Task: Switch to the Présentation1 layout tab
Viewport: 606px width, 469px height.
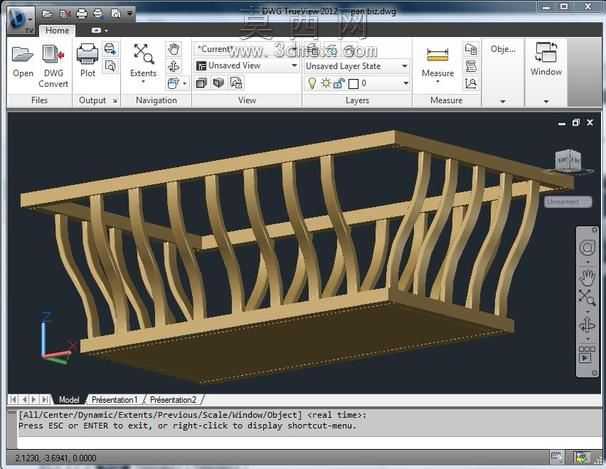Action: pos(114,399)
